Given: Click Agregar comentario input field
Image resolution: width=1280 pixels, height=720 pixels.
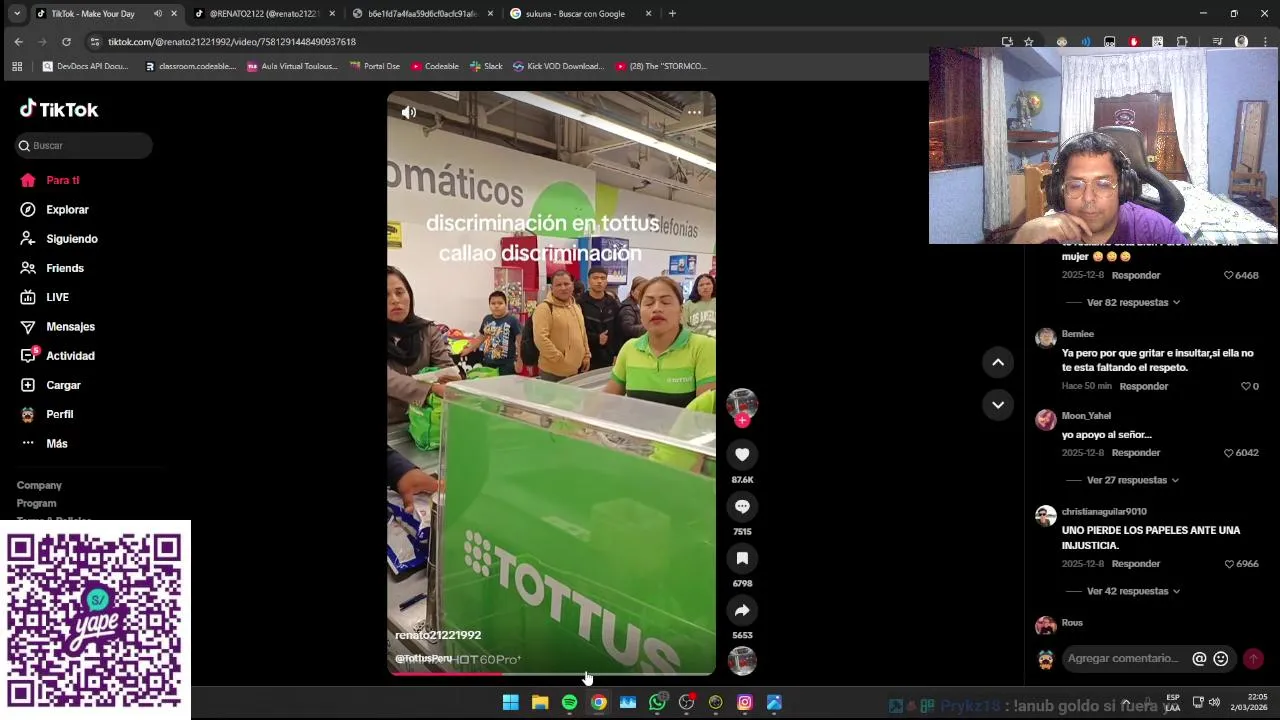Looking at the screenshot, I should [1124, 659].
